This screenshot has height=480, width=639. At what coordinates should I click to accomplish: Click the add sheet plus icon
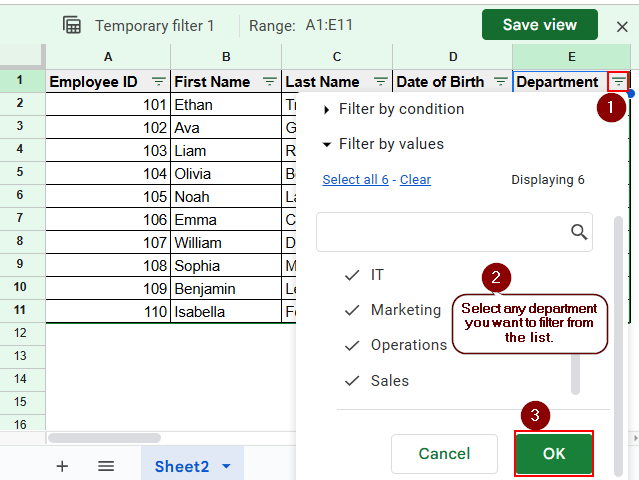tap(62, 466)
